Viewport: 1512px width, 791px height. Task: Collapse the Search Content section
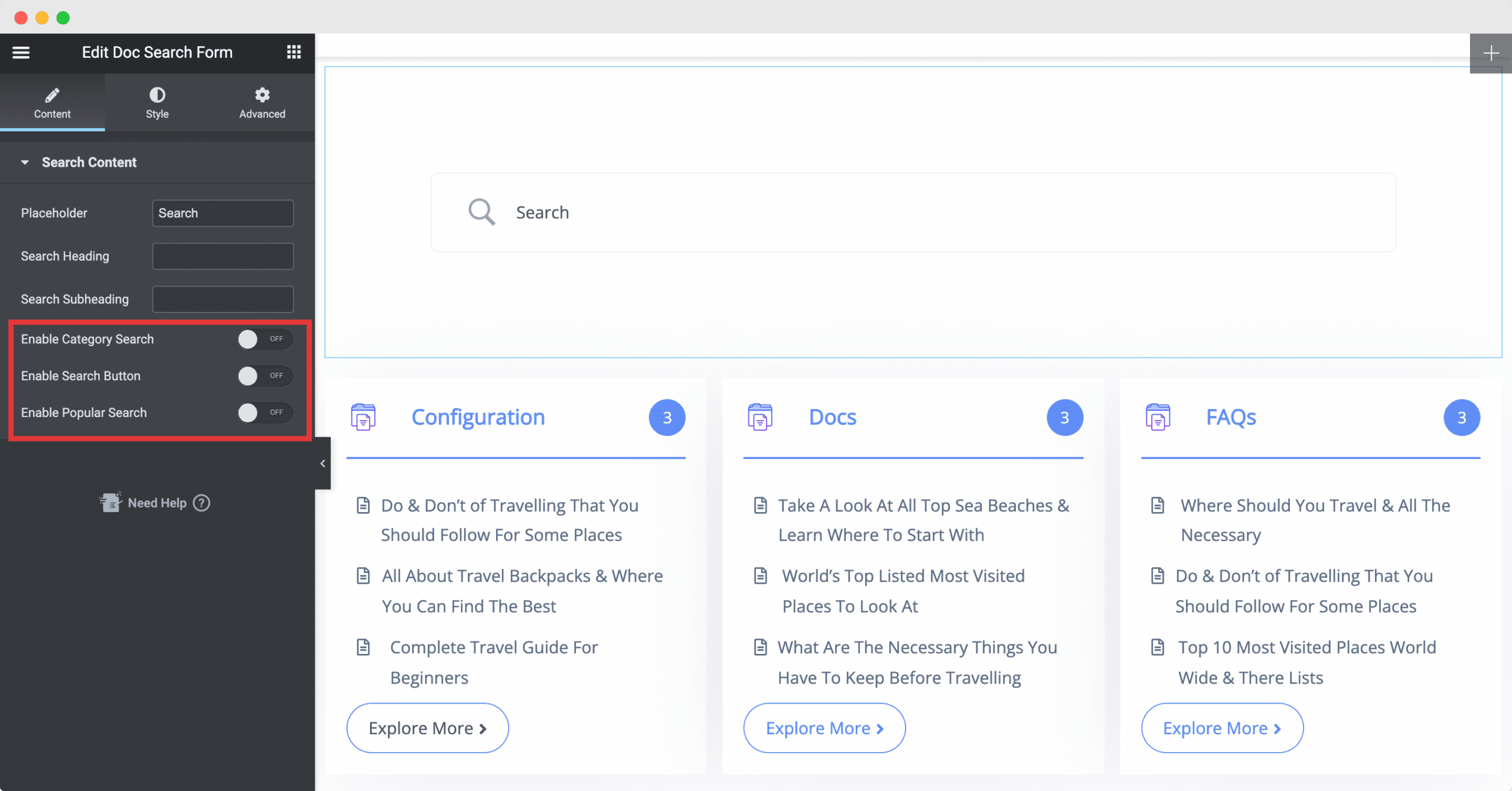89,162
